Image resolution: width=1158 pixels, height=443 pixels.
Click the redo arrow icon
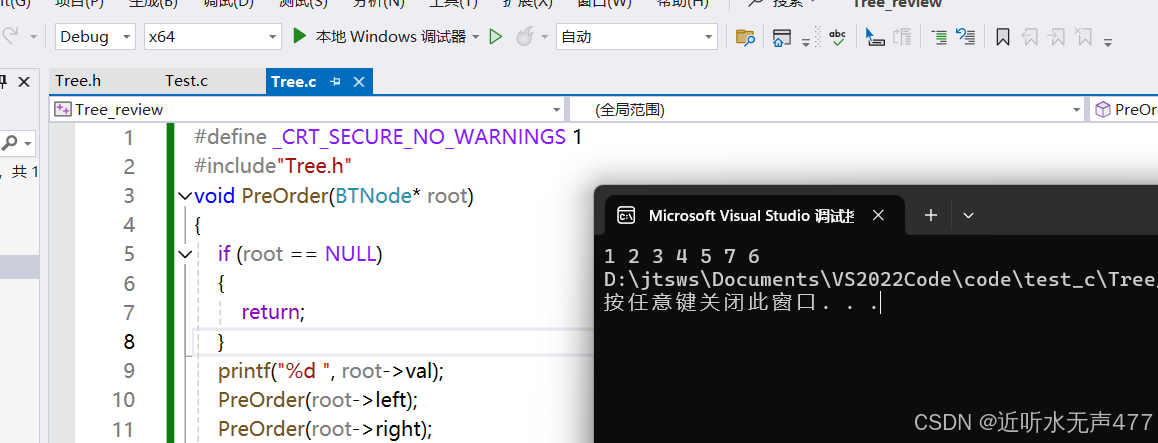10,36
